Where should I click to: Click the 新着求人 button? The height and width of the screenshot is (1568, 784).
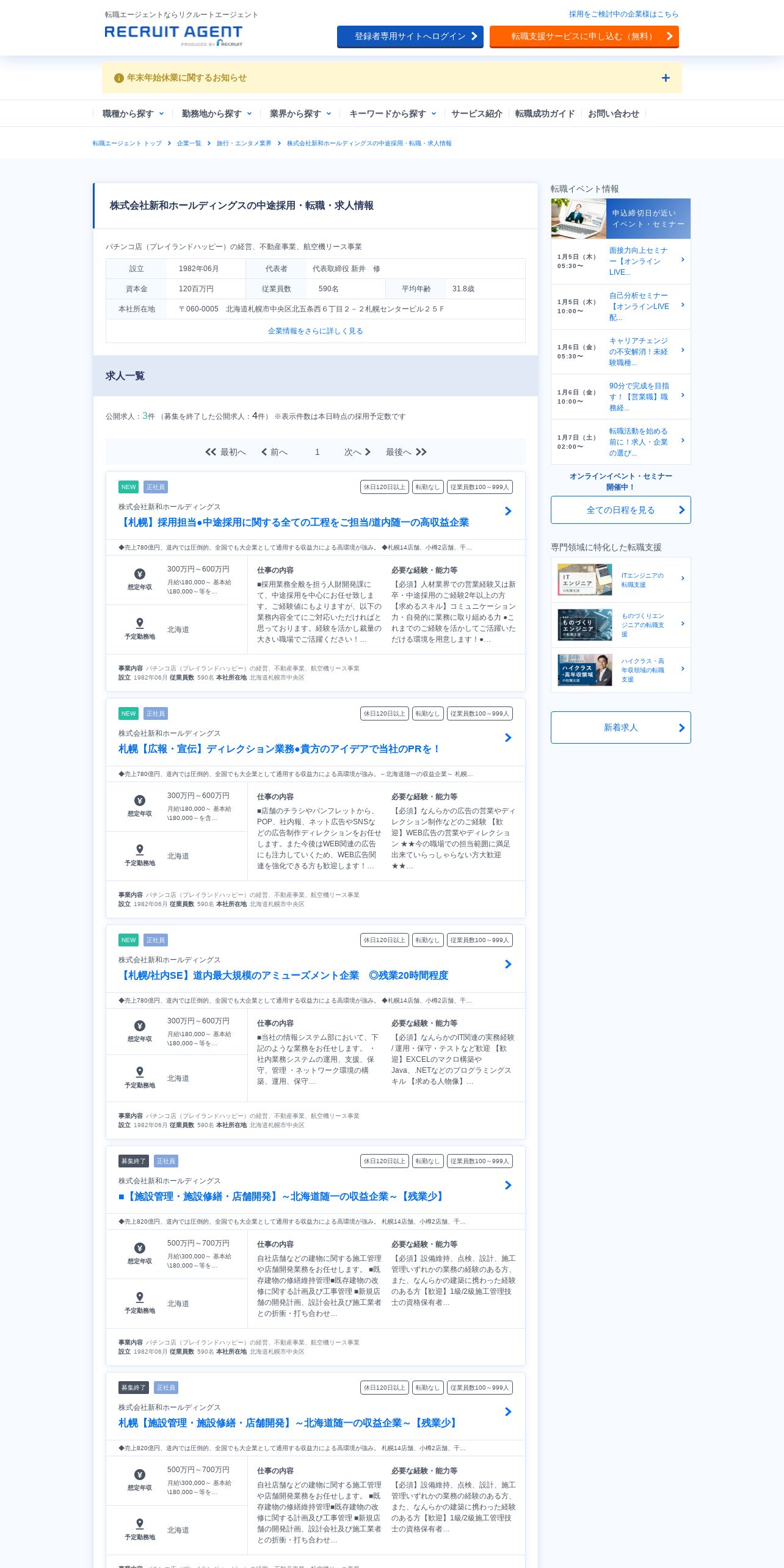click(x=620, y=727)
